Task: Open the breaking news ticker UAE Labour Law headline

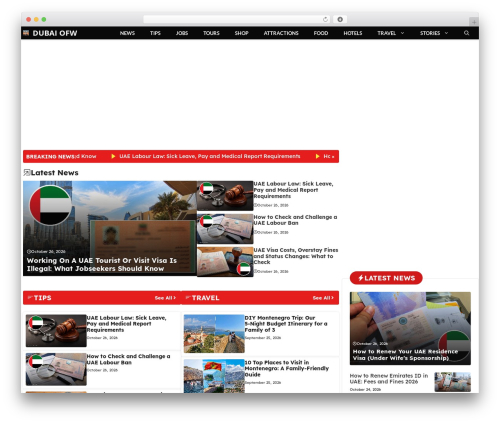Action: 210,156
